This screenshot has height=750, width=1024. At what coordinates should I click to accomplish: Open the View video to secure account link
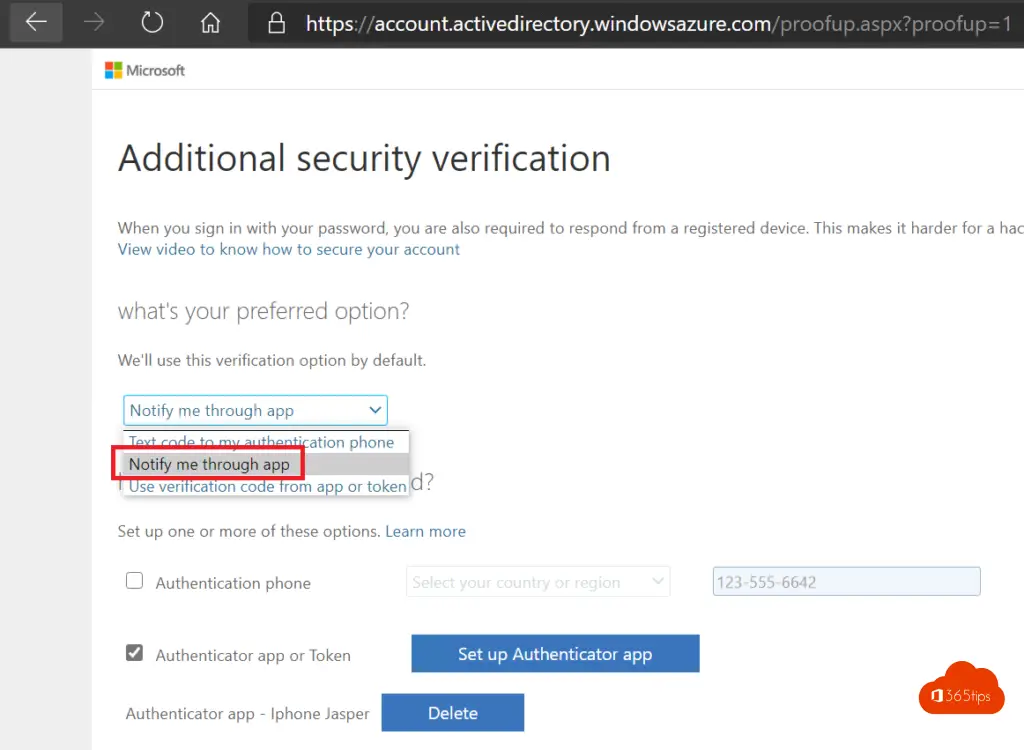(x=289, y=250)
